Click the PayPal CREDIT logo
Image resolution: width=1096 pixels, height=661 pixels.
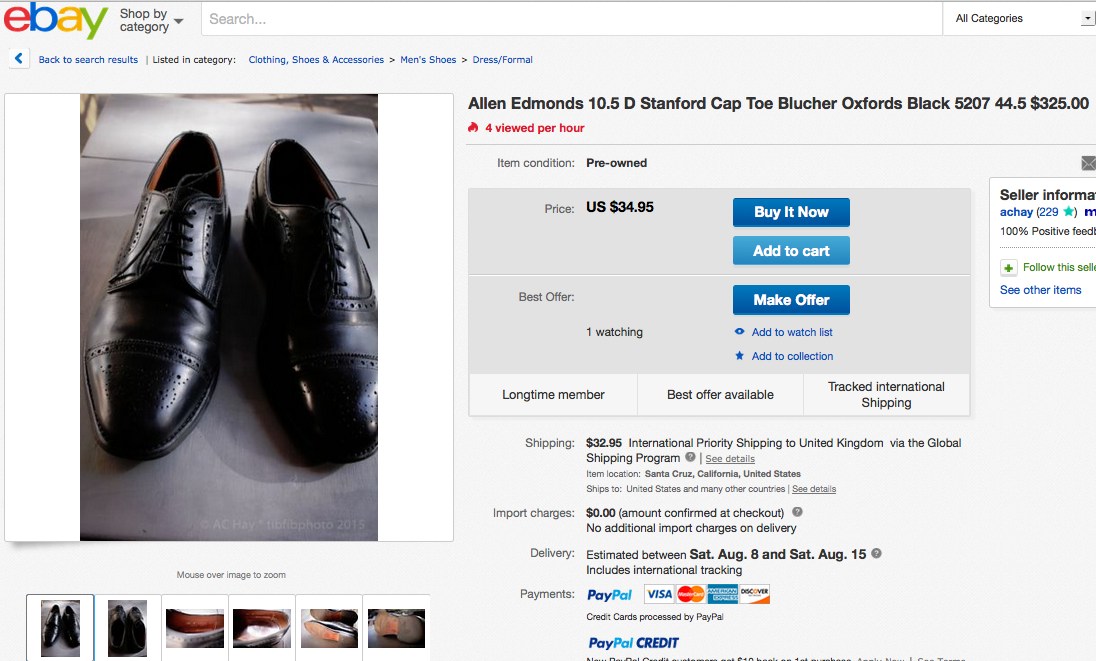pos(634,643)
